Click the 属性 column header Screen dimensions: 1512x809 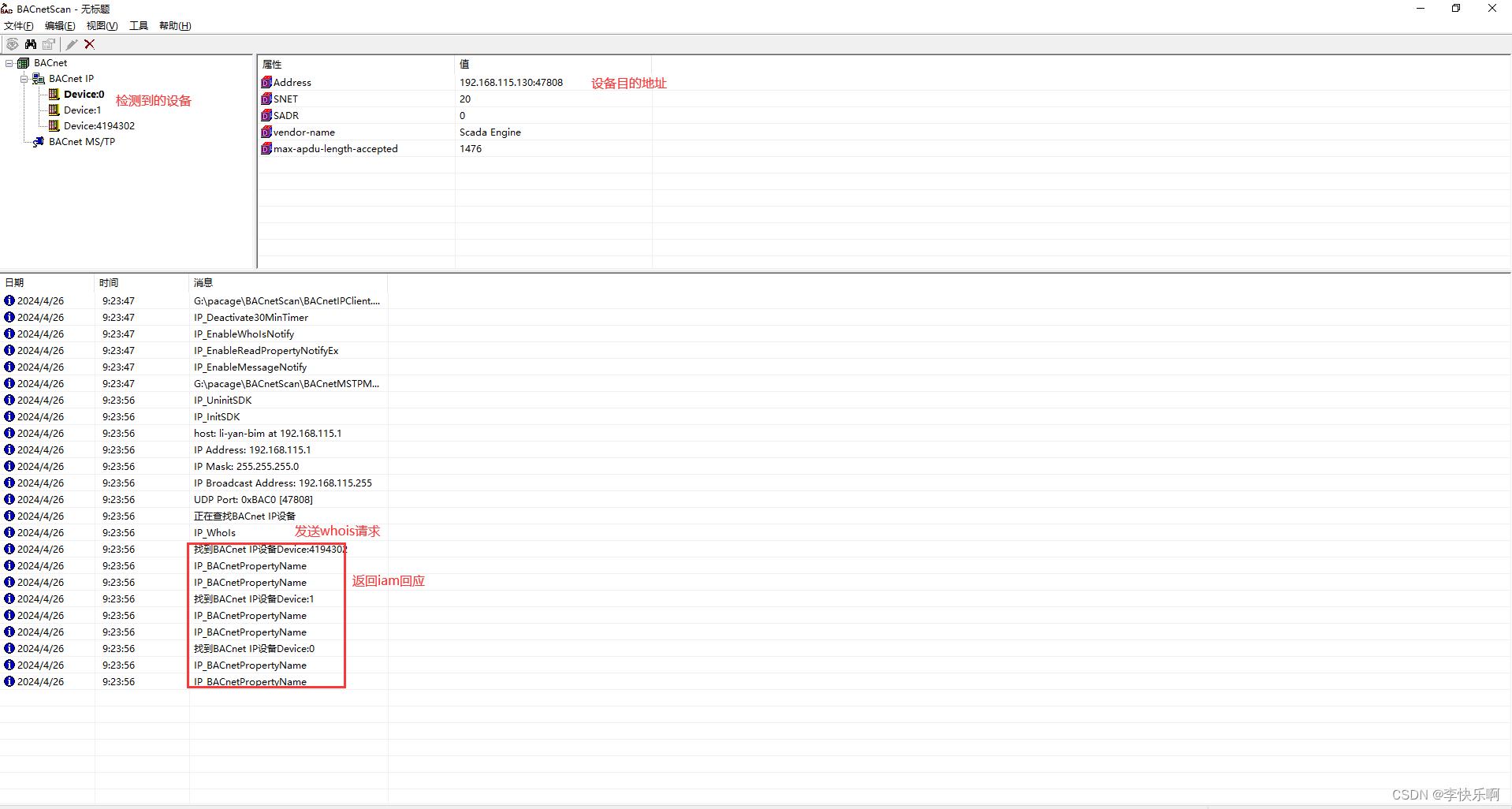coord(356,65)
